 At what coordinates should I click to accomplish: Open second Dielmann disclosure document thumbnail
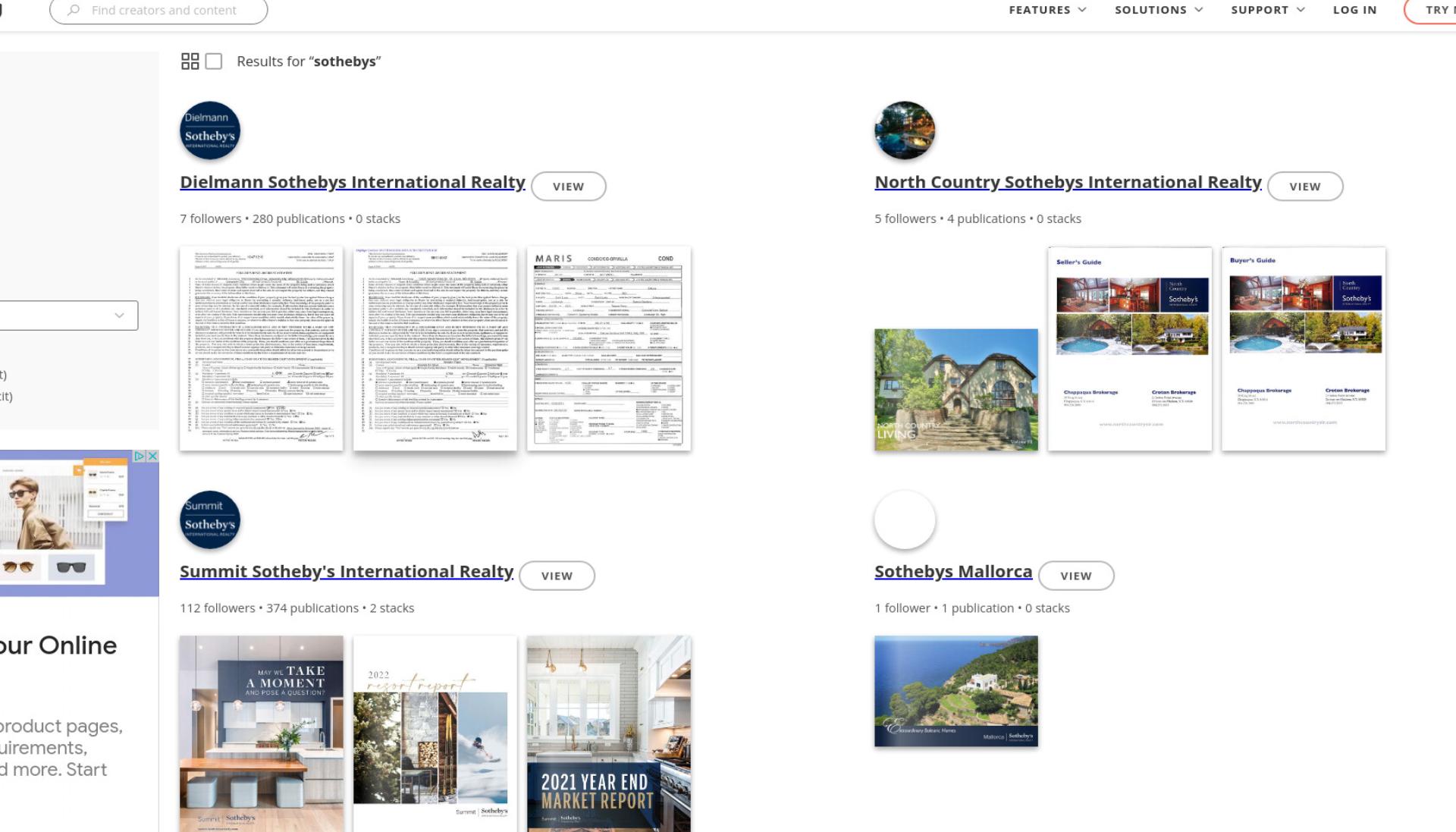coord(435,348)
